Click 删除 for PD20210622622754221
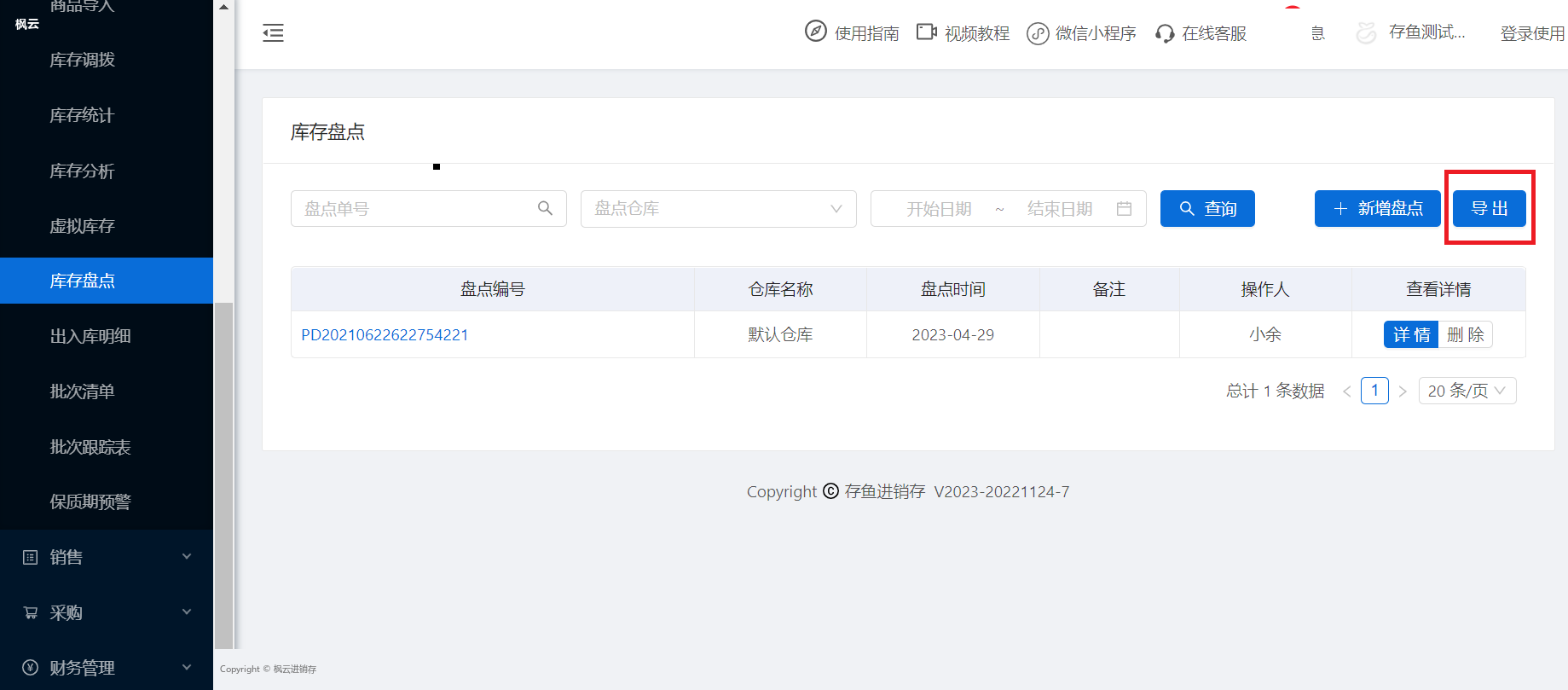The image size is (1568, 690). [1466, 334]
